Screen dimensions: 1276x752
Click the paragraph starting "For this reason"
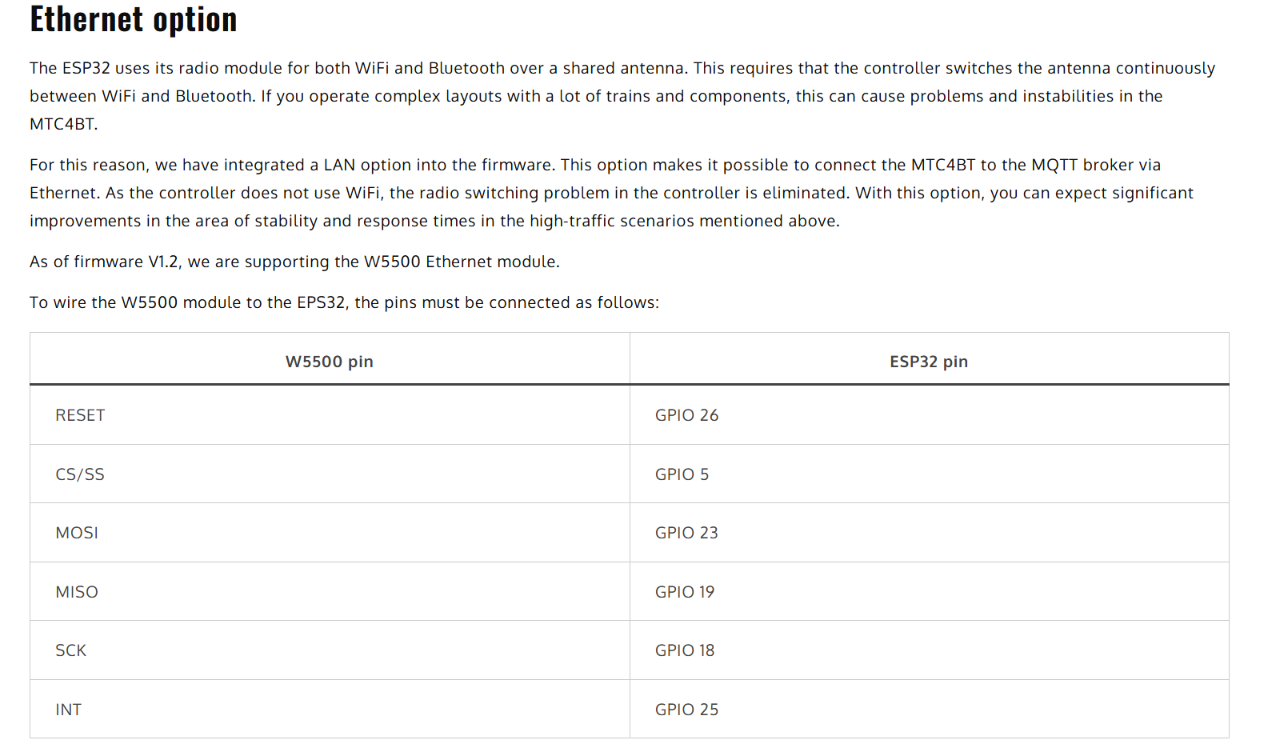pyautogui.click(x=611, y=193)
